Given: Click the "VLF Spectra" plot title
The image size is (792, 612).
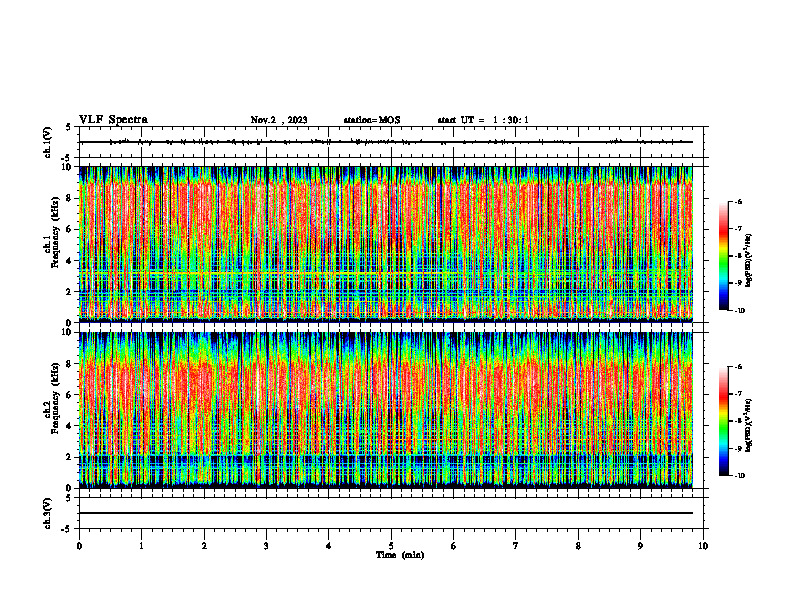Looking at the screenshot, I should (113, 120).
